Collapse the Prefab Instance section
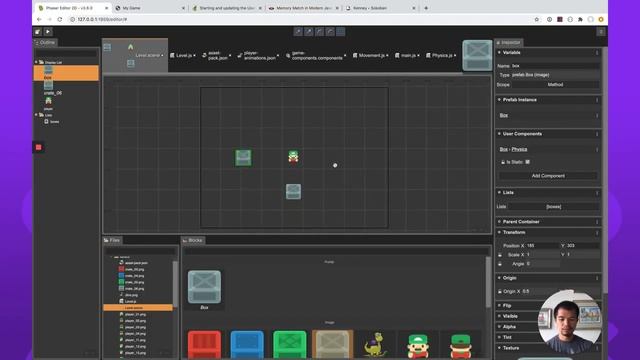Screen dimensions: 640x360 pyautogui.click(x=499, y=100)
